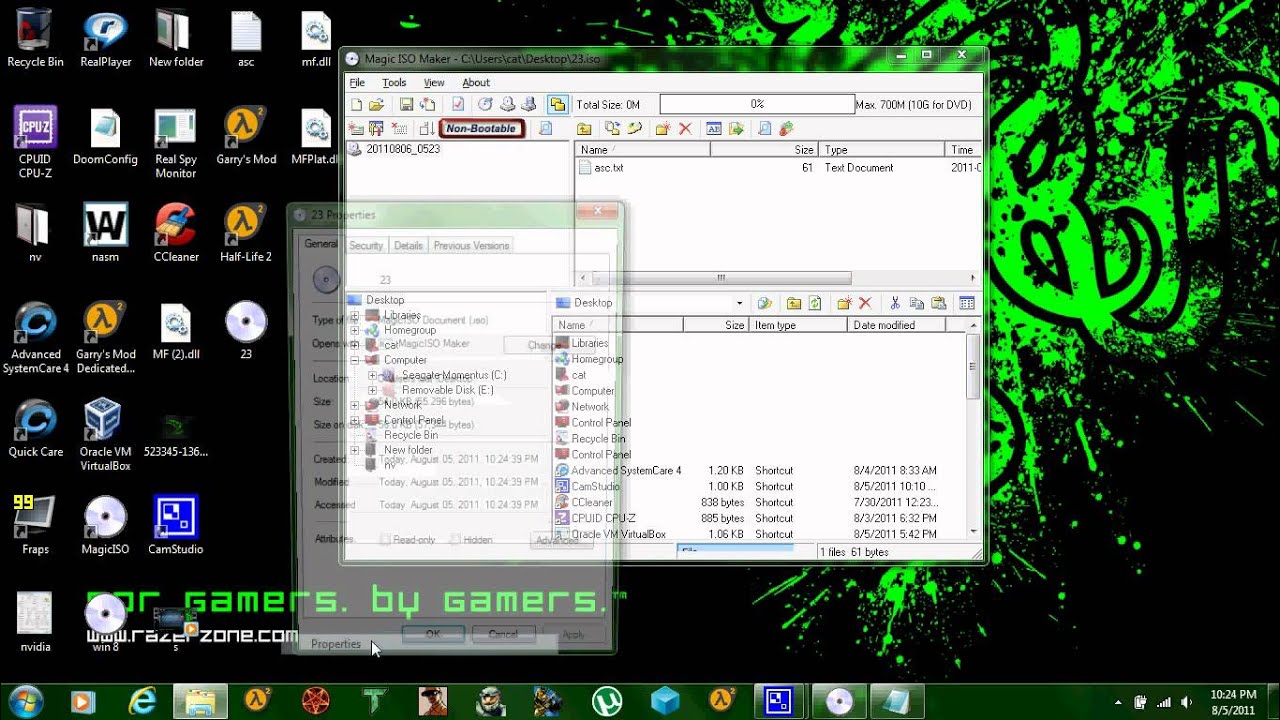Click the paste clipboard icon in lower toolbar

(x=939, y=303)
